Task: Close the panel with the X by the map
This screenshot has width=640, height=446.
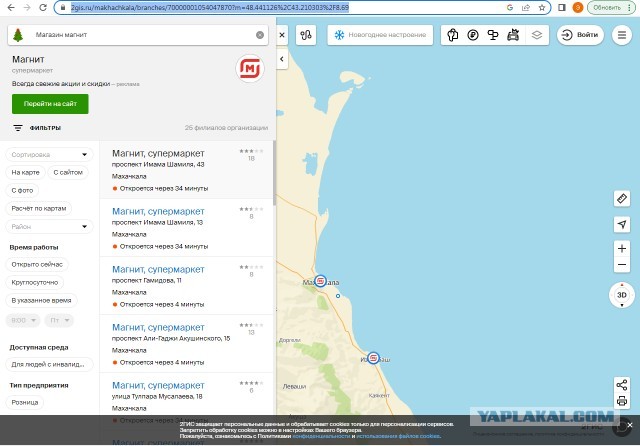Action: pyautogui.click(x=282, y=35)
